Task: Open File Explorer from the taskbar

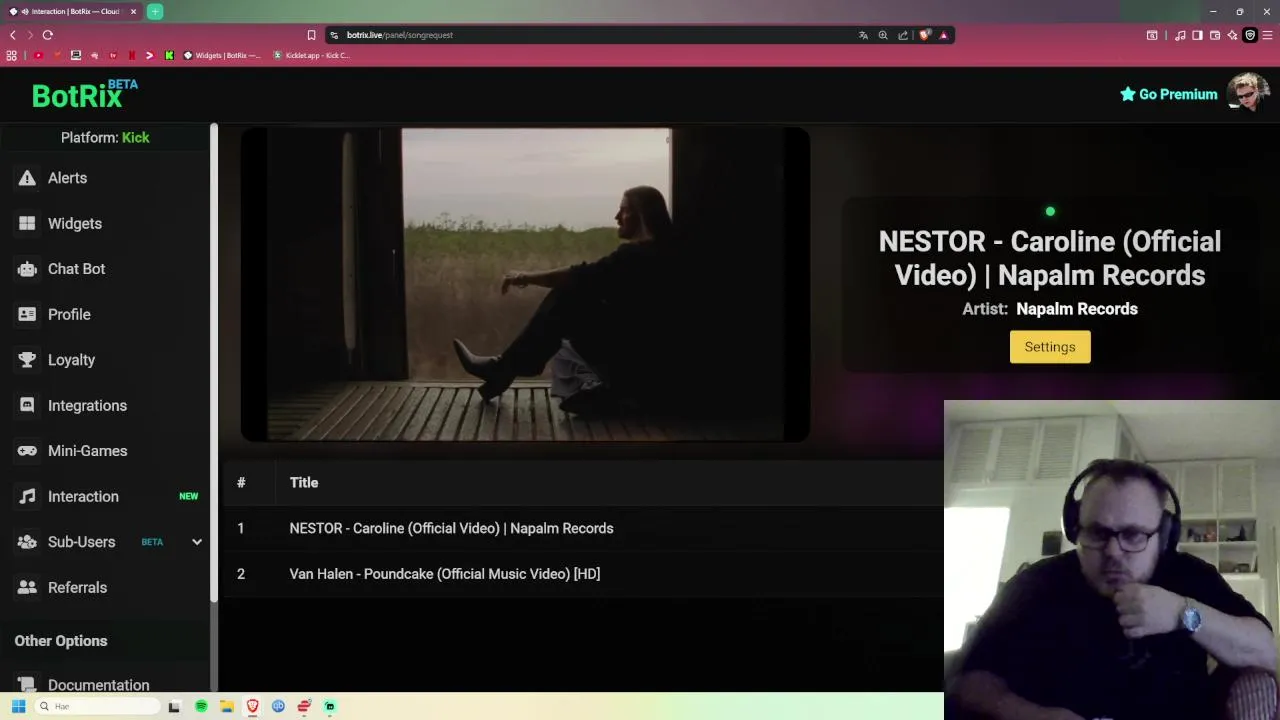Action: 227,706
